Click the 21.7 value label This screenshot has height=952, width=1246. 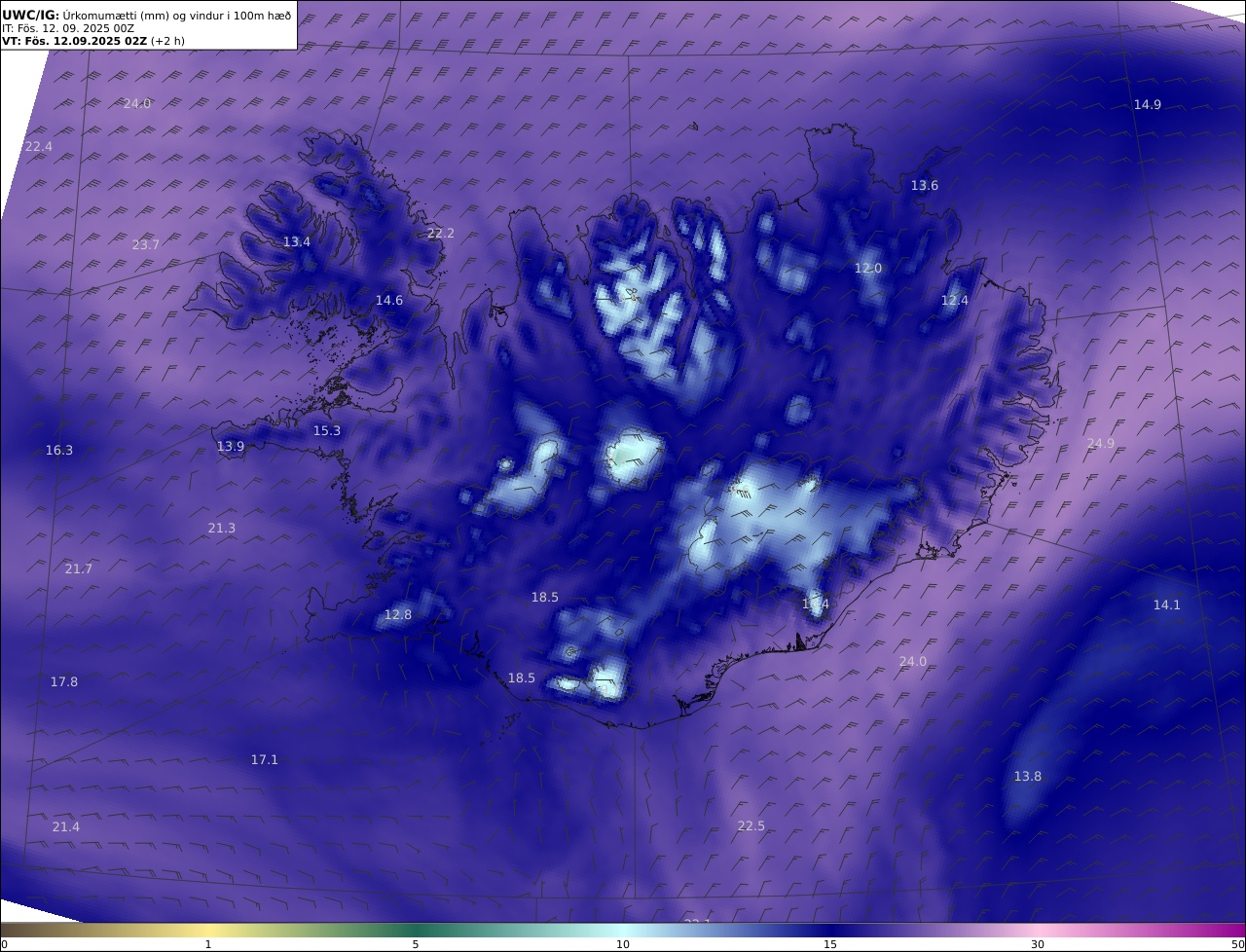pyautogui.click(x=79, y=568)
